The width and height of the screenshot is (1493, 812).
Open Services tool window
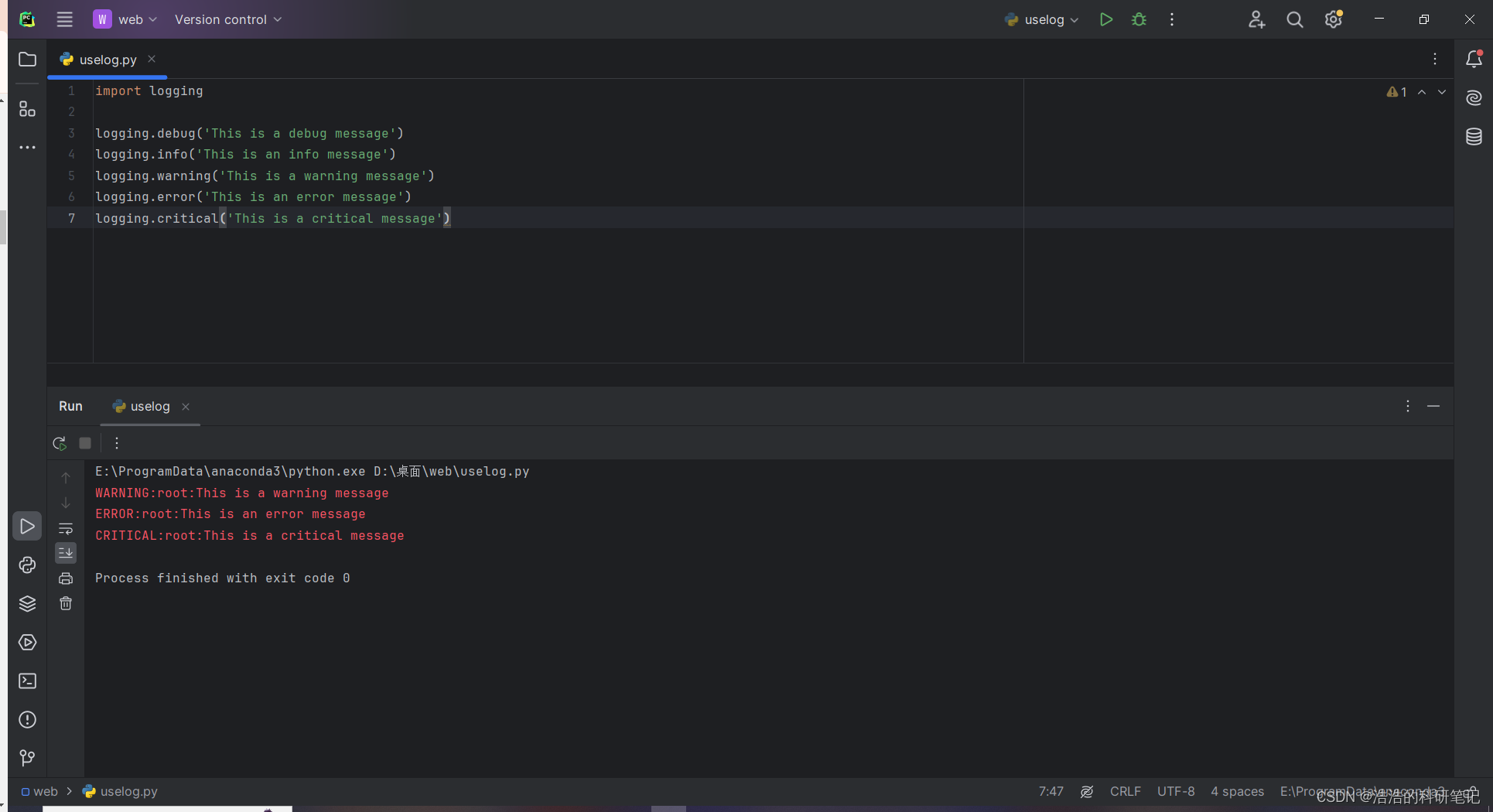27,643
